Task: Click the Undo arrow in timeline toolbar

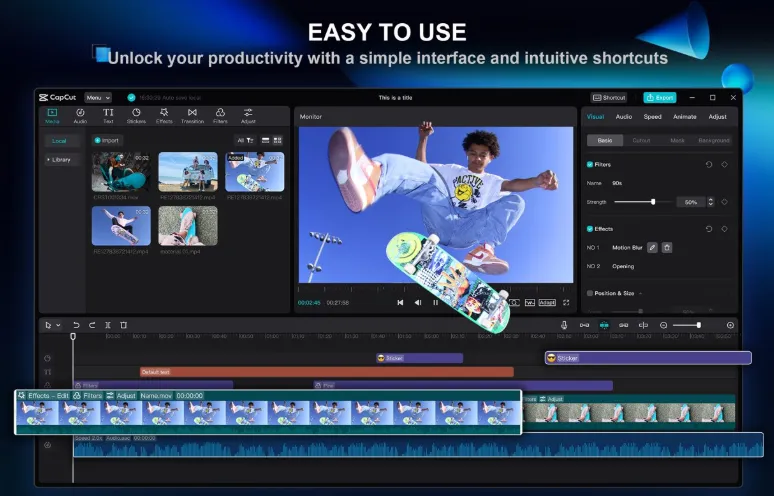Action: [x=76, y=325]
